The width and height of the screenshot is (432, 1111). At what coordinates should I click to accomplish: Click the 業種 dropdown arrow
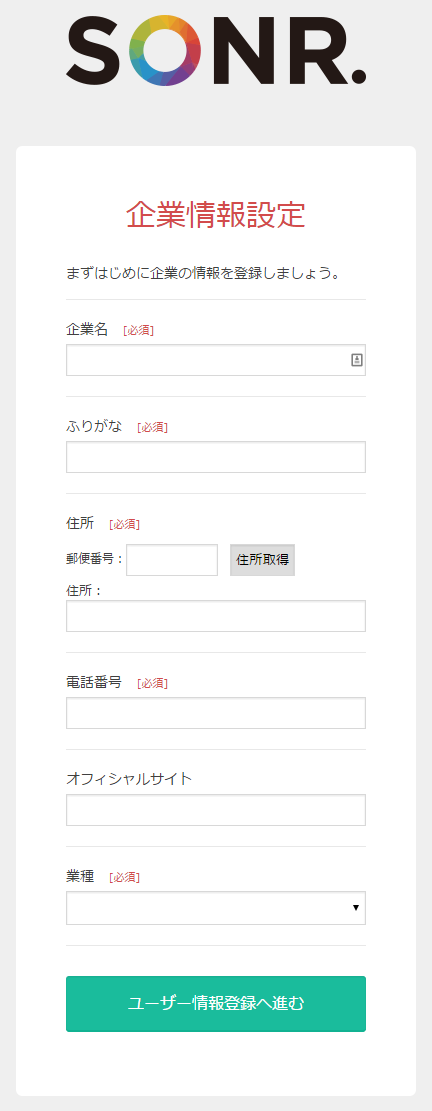(x=356, y=908)
